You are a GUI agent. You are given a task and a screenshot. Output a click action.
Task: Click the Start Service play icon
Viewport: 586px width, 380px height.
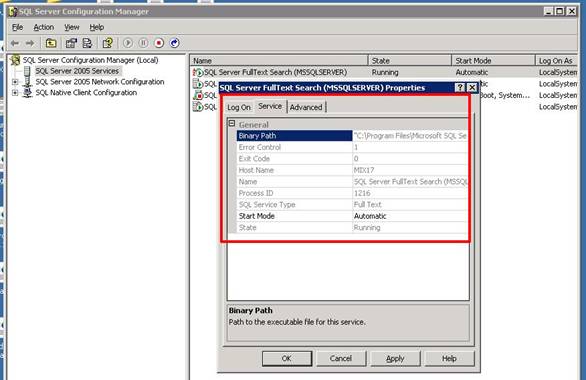128,43
